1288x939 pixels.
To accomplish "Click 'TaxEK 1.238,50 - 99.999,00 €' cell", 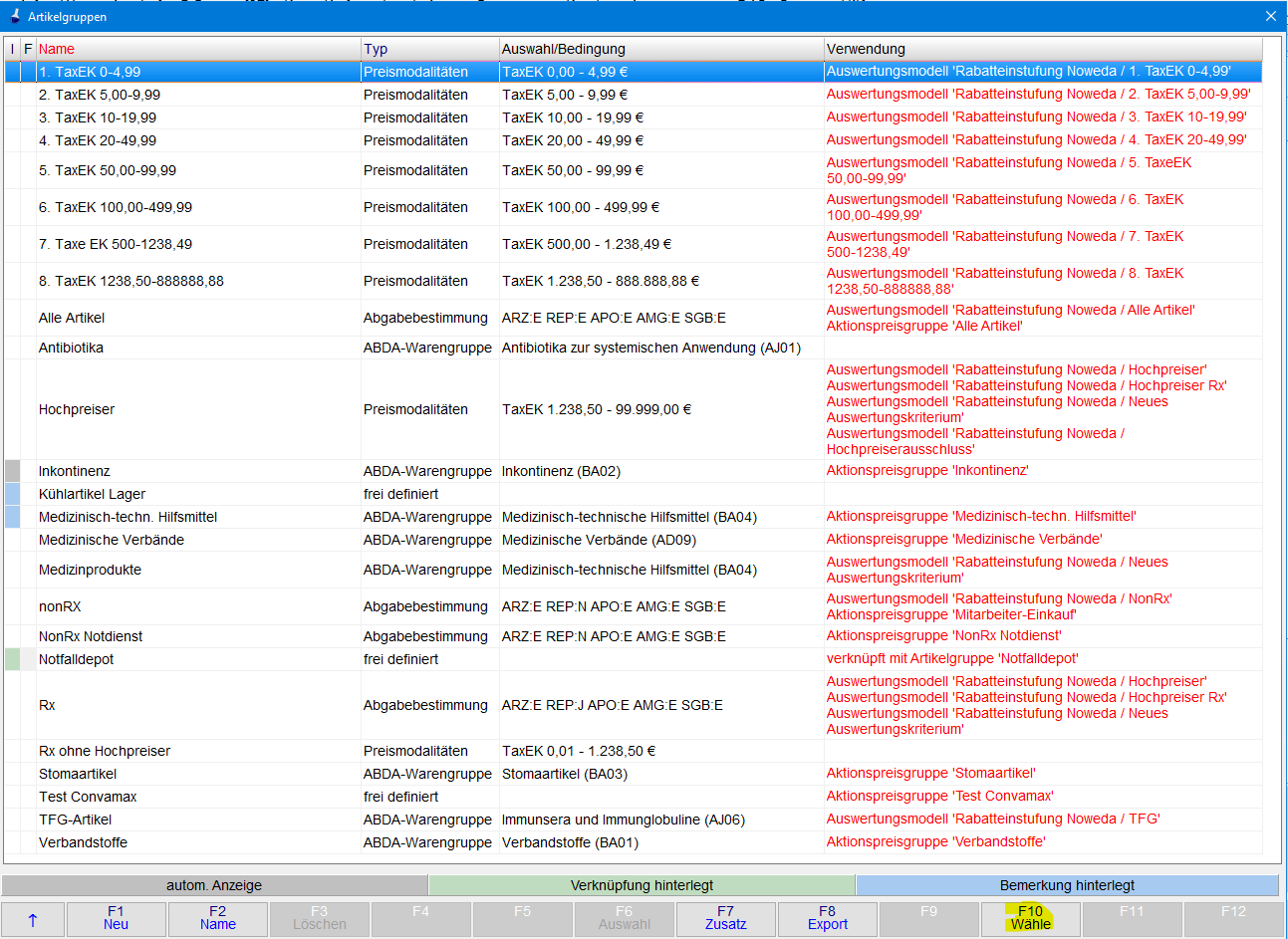I will [x=661, y=409].
